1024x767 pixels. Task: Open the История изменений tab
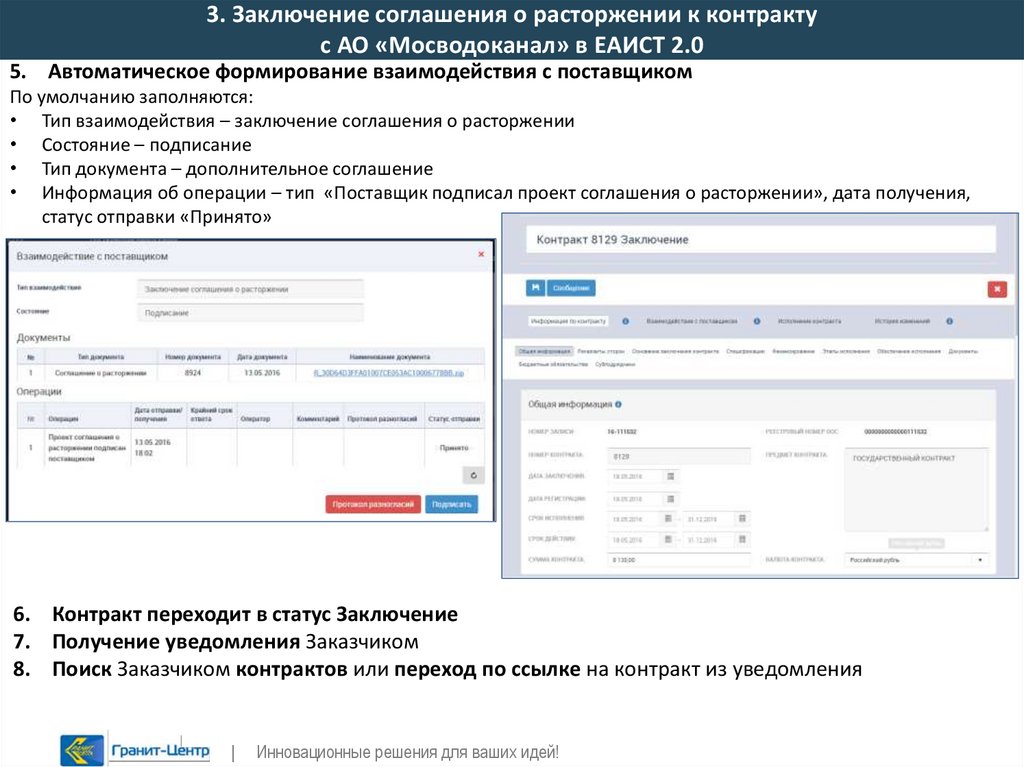point(902,321)
